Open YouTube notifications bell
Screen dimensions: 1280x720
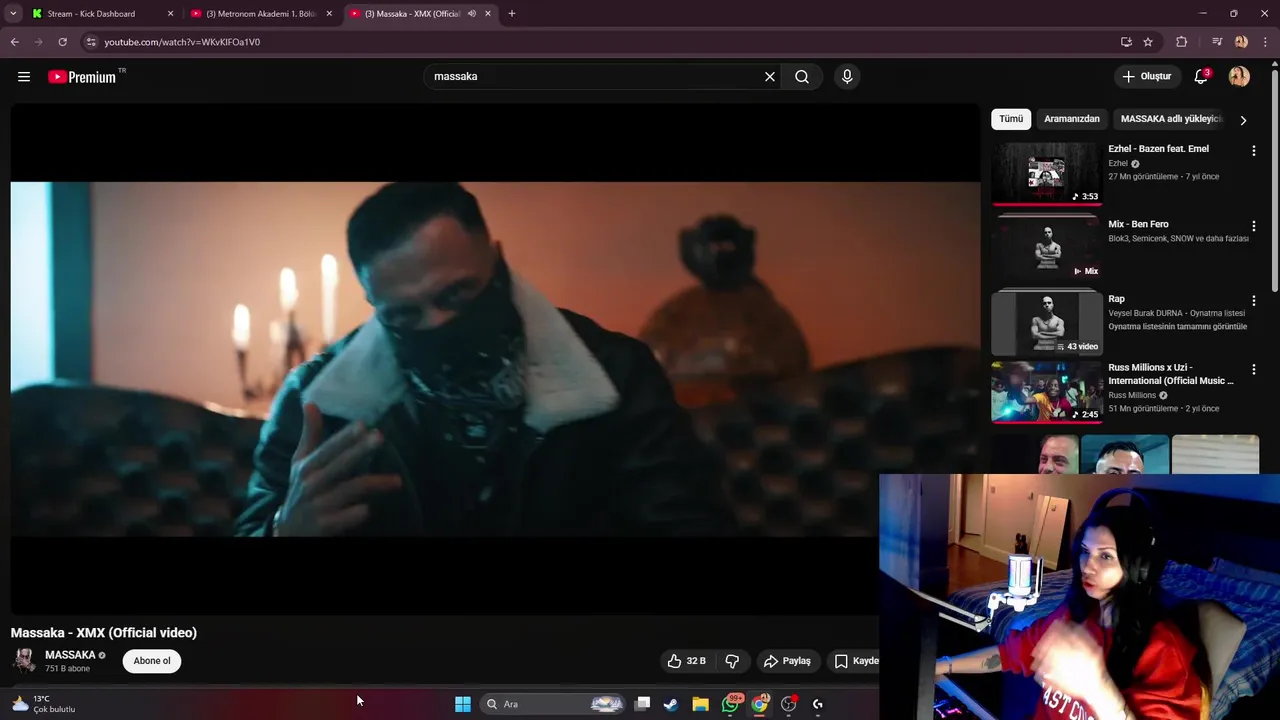(1201, 77)
